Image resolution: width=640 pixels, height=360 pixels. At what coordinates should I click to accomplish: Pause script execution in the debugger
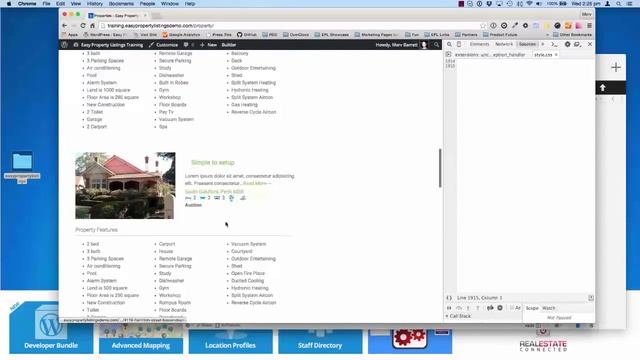449,308
